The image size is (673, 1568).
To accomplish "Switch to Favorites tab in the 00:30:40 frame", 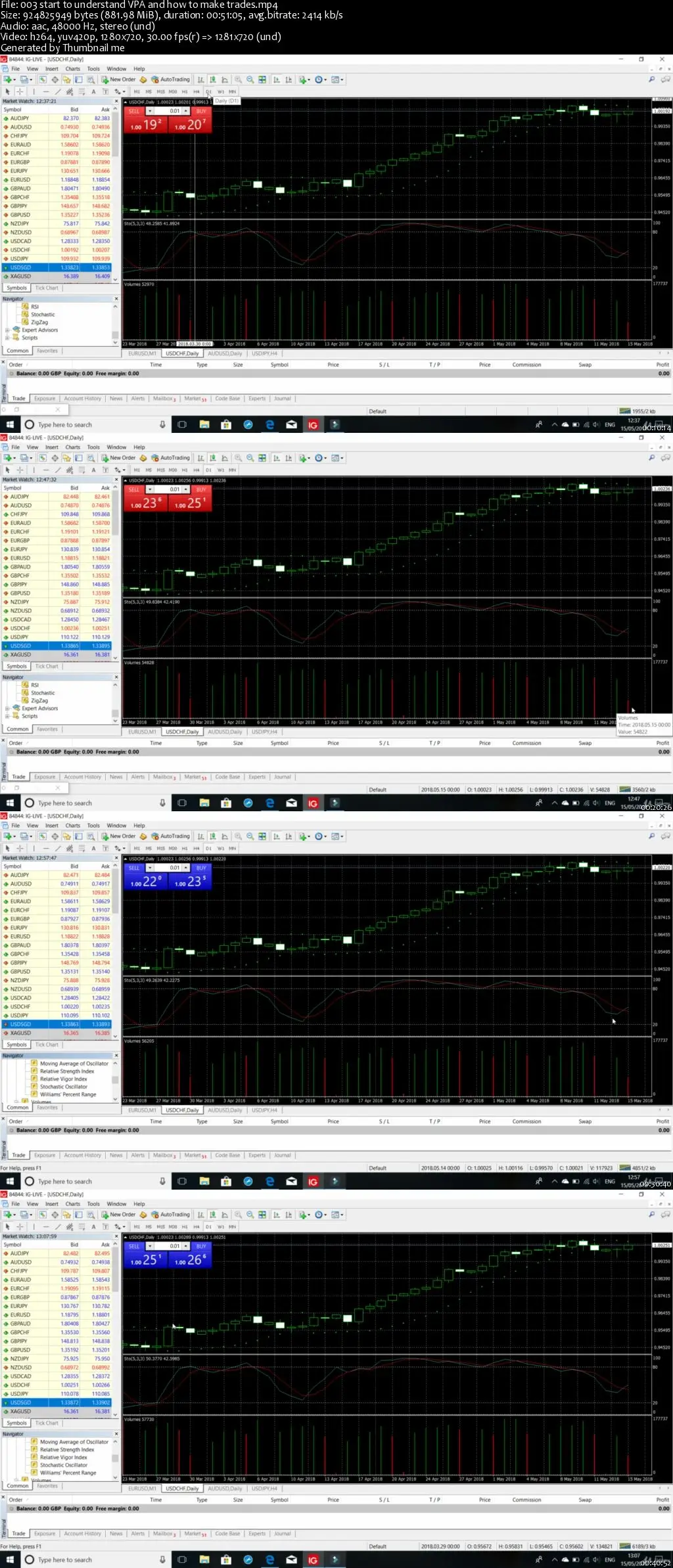I will click(47, 1108).
